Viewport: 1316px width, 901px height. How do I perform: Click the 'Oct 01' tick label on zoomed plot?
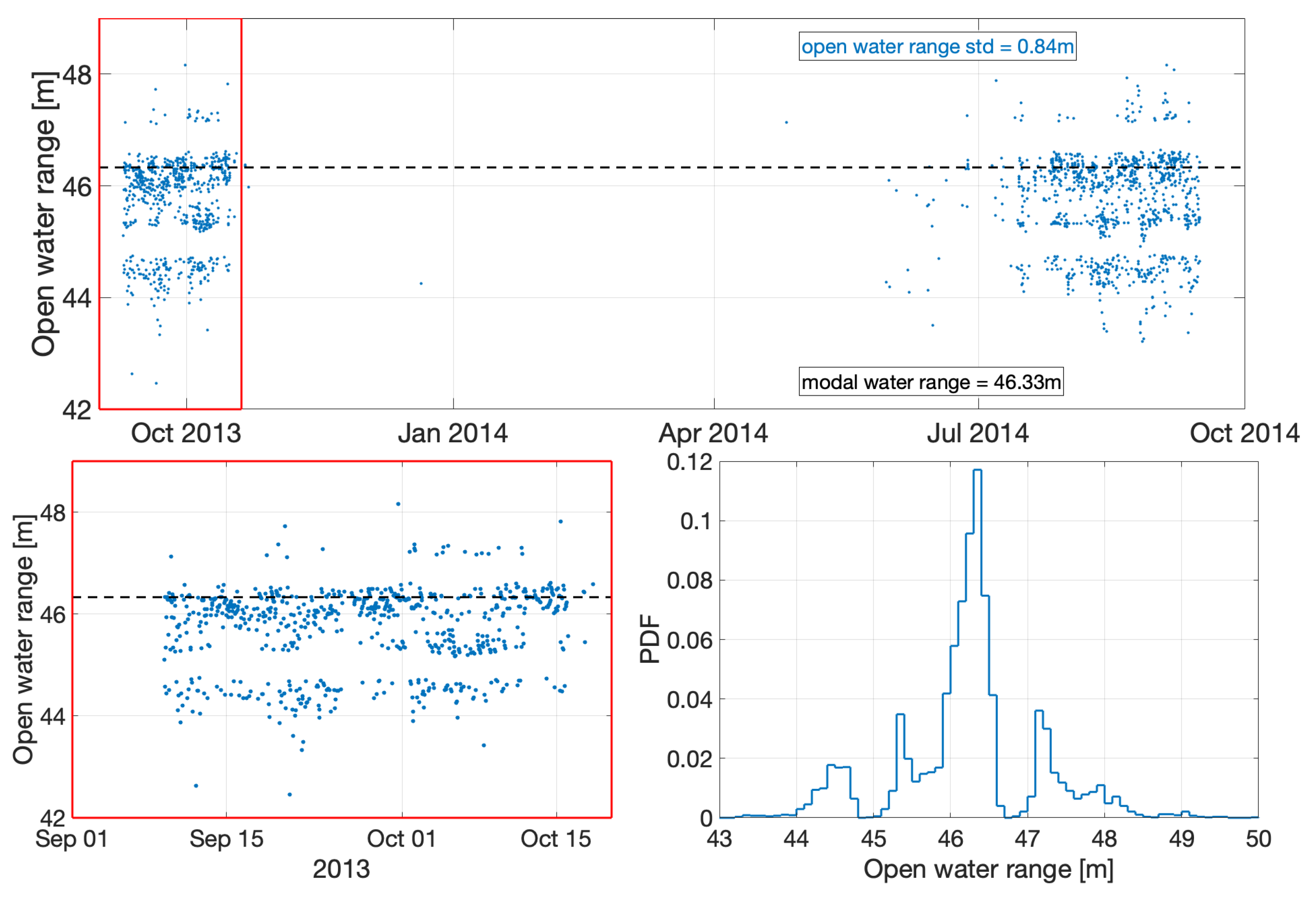401,839
